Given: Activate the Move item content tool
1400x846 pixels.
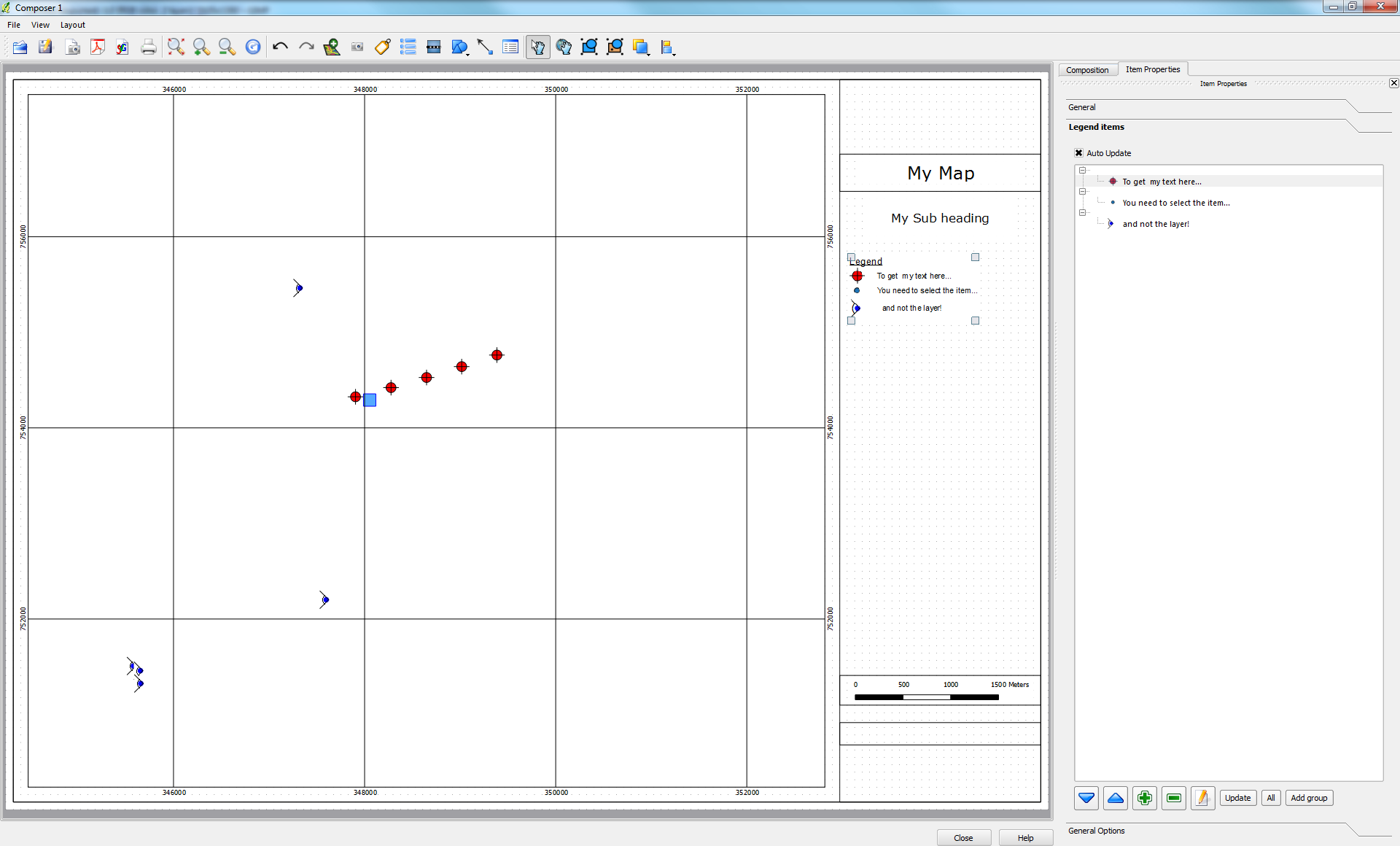Looking at the screenshot, I should coord(564,47).
